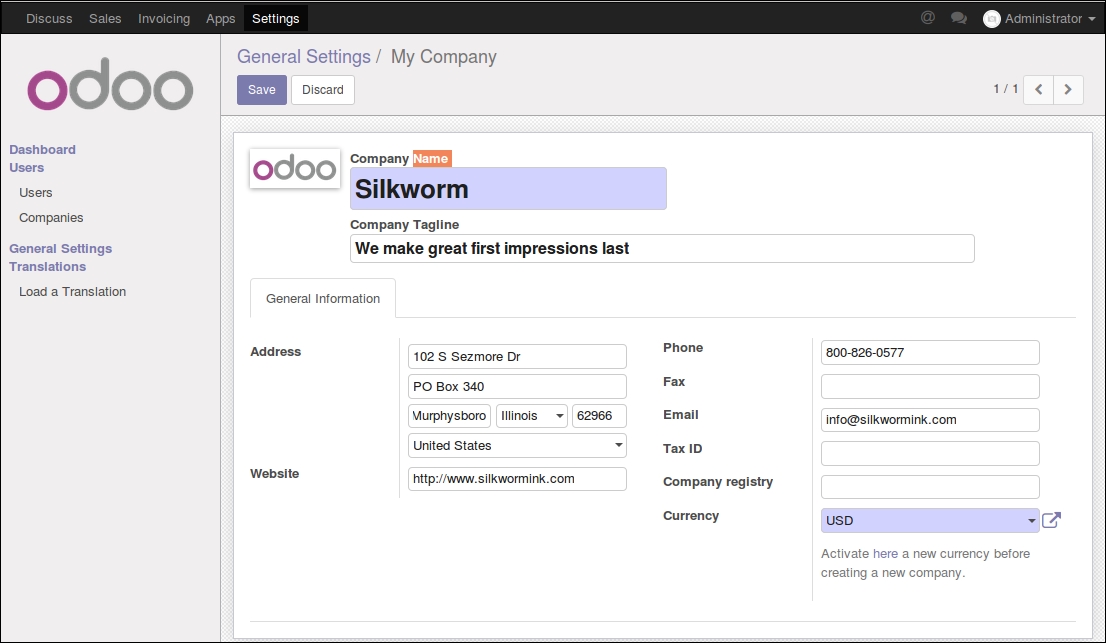
Task: Focus the empty Company registry field
Action: (930, 486)
